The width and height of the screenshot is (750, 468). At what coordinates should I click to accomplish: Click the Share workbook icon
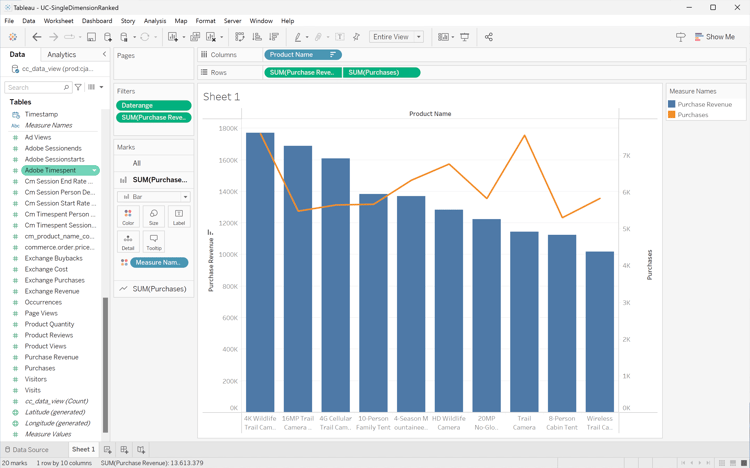pyautogui.click(x=489, y=37)
